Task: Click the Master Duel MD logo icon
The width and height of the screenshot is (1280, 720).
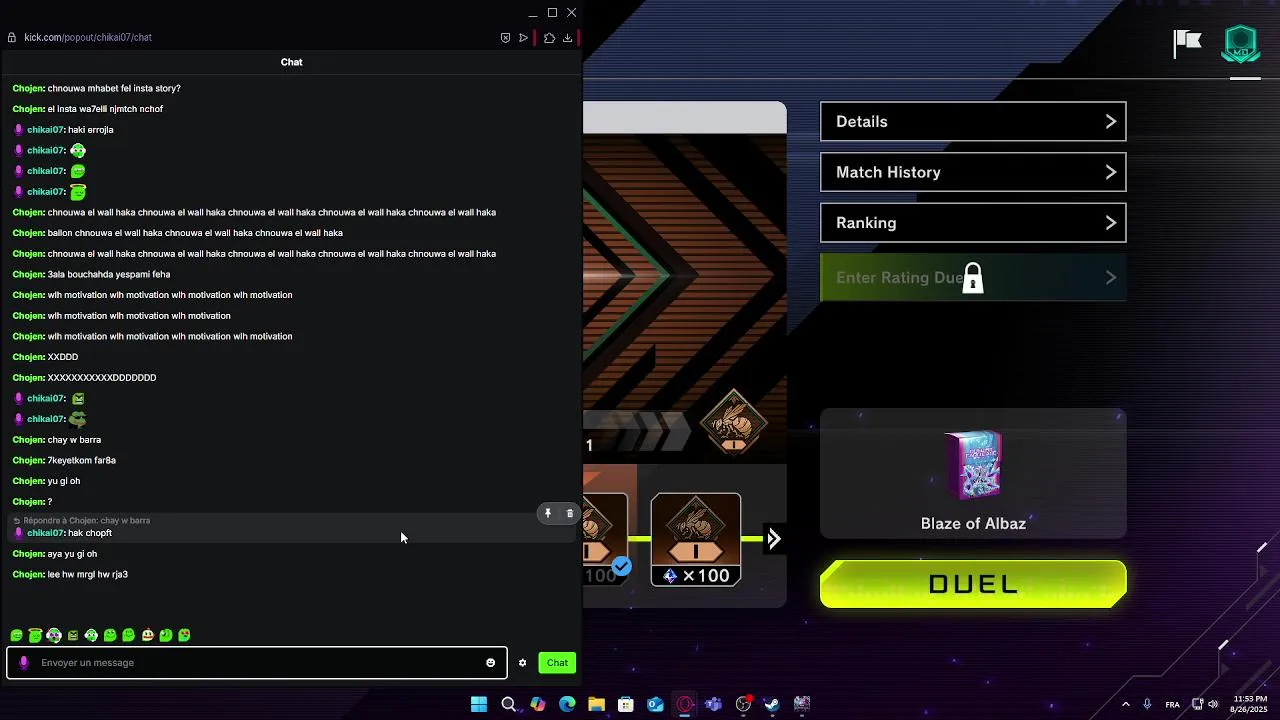Action: 1241,45
